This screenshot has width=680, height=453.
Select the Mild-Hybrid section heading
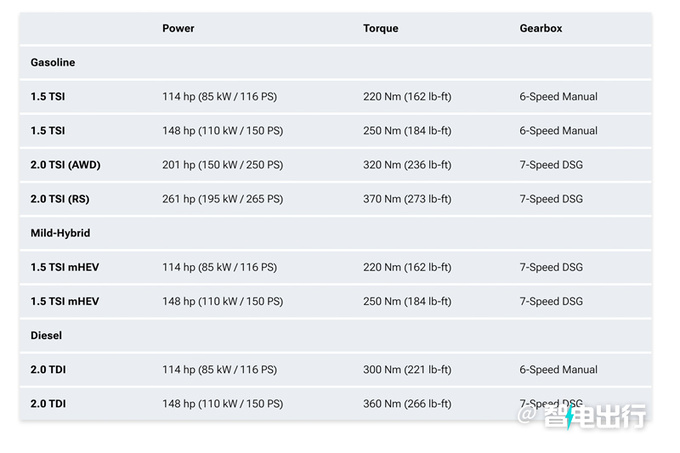(60, 233)
